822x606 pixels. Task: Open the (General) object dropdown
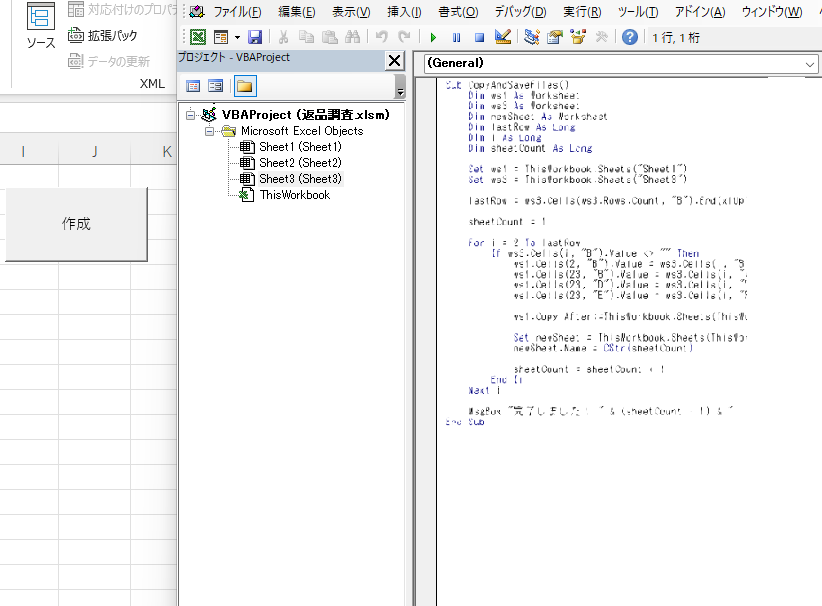tap(809, 63)
